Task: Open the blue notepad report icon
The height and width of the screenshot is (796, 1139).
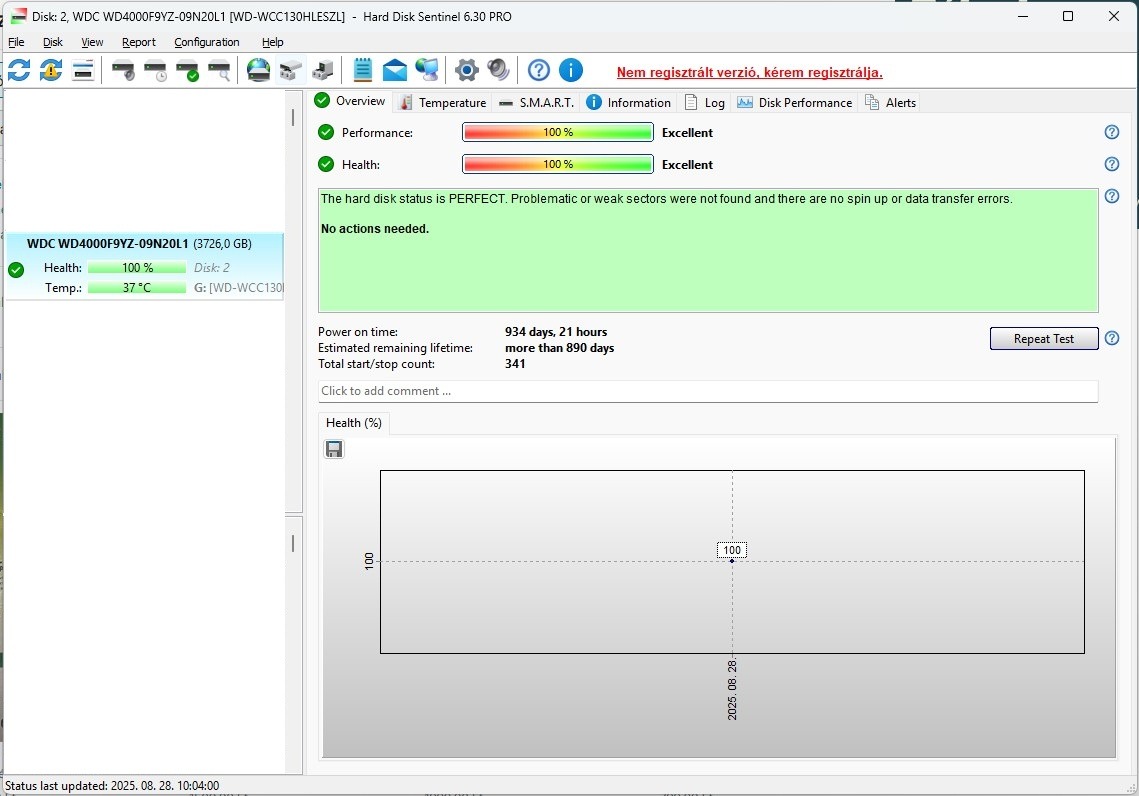Action: 362,70
